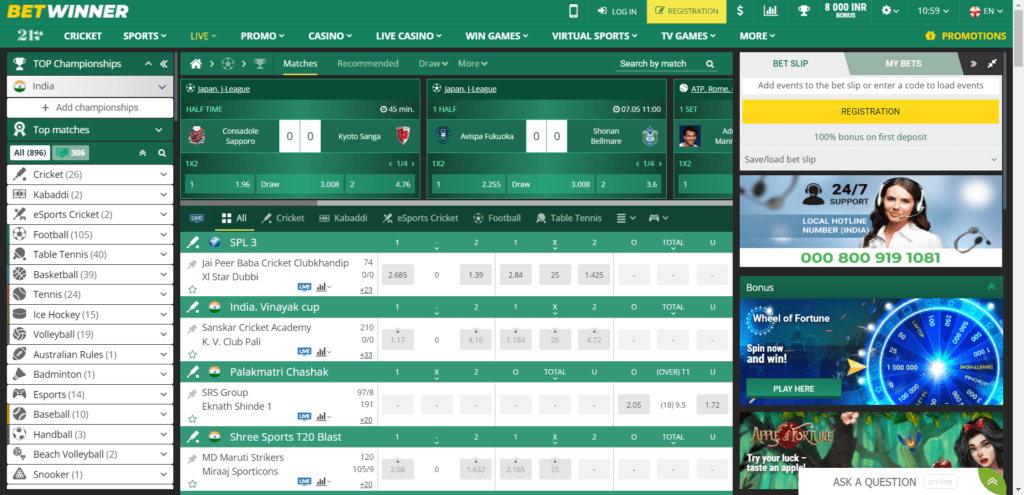Viewport: 1024px width, 495px height.
Task: Open the settings gear menu
Action: coord(889,11)
